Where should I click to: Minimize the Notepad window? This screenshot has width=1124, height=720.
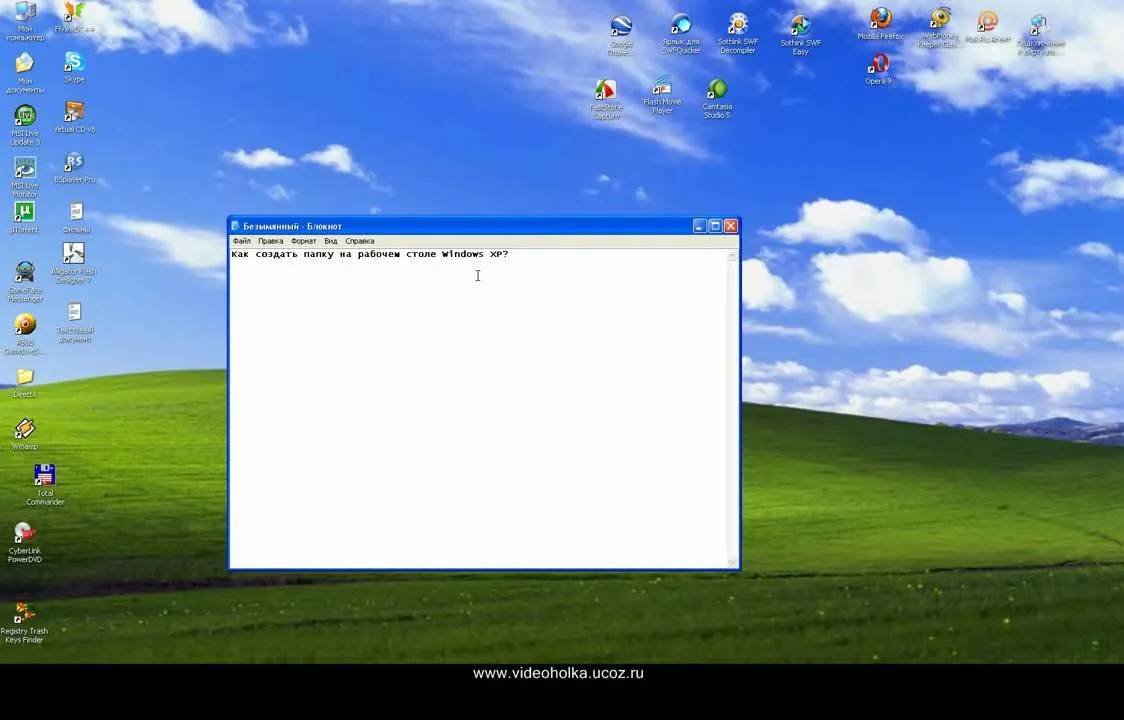(700, 226)
